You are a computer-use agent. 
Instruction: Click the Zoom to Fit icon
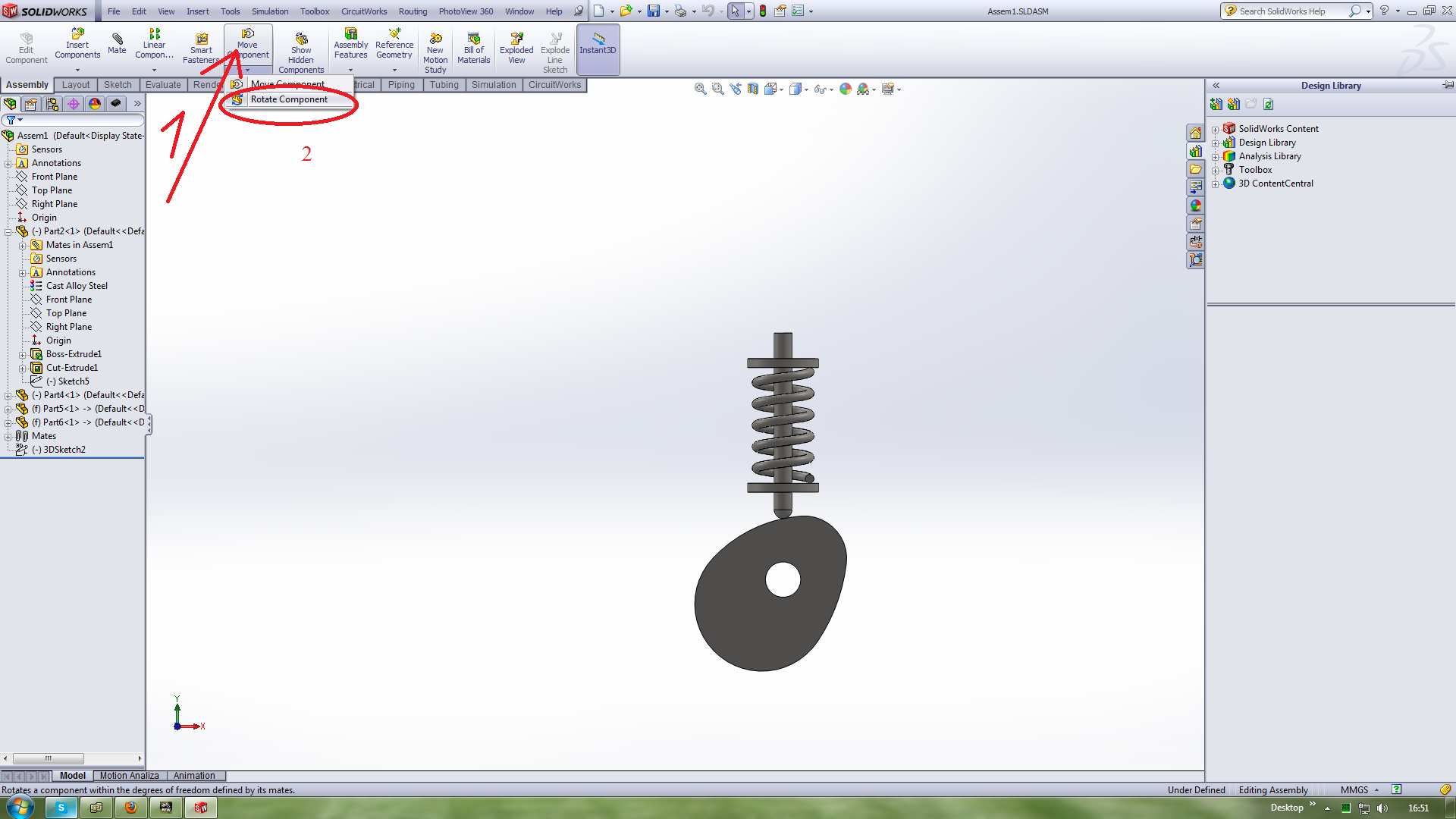pyautogui.click(x=700, y=89)
